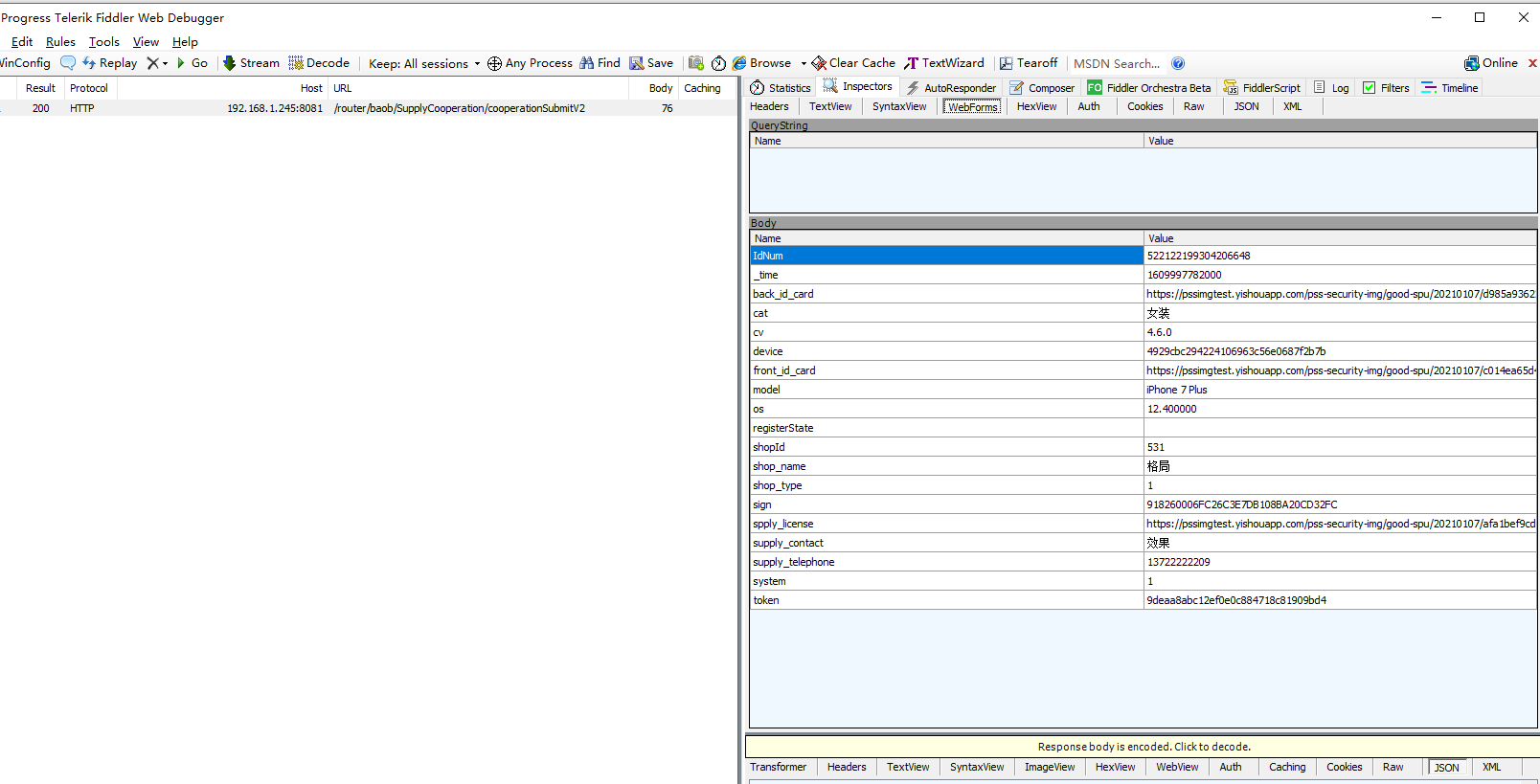Screen dimensions: 1540x784
Task: Open the Log tab
Action: (x=1331, y=88)
